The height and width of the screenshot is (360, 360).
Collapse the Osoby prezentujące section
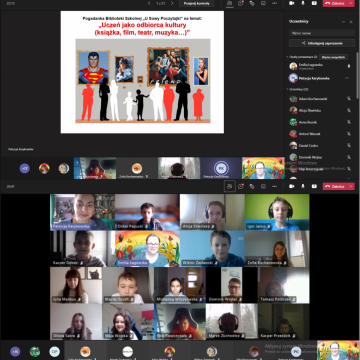tap(287, 57)
